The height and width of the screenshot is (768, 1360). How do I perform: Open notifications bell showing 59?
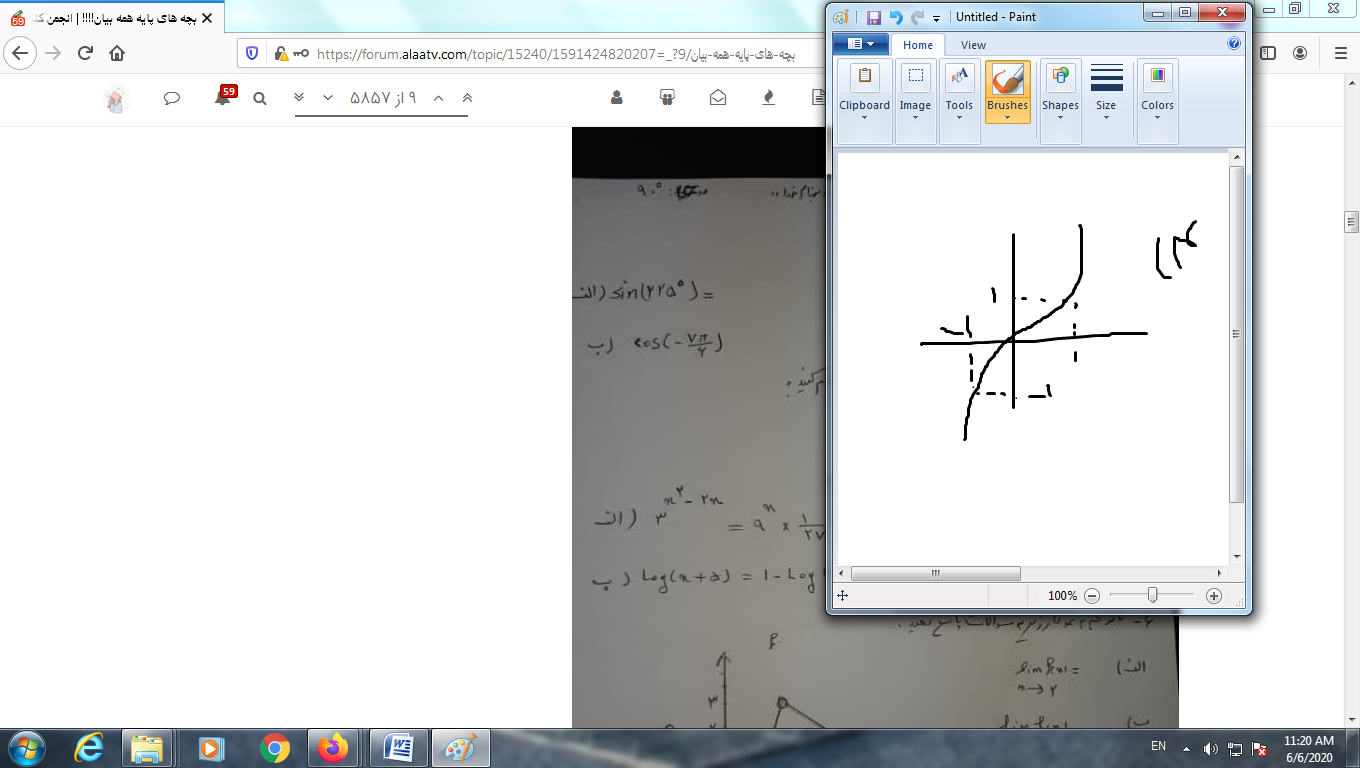[x=224, y=97]
